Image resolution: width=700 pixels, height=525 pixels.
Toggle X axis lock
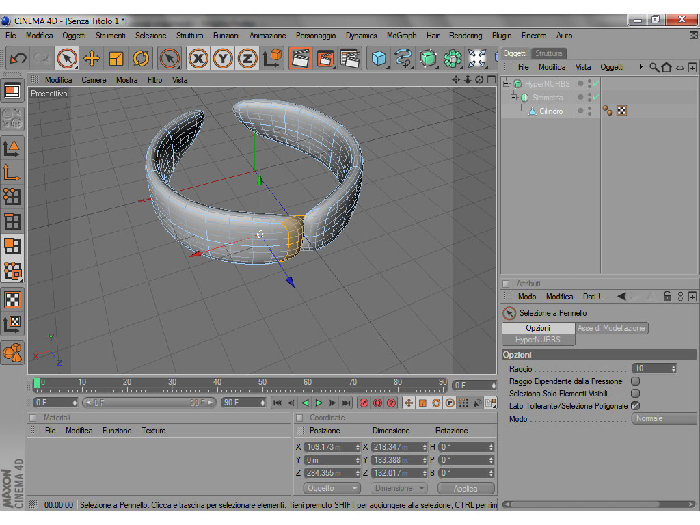pos(198,58)
